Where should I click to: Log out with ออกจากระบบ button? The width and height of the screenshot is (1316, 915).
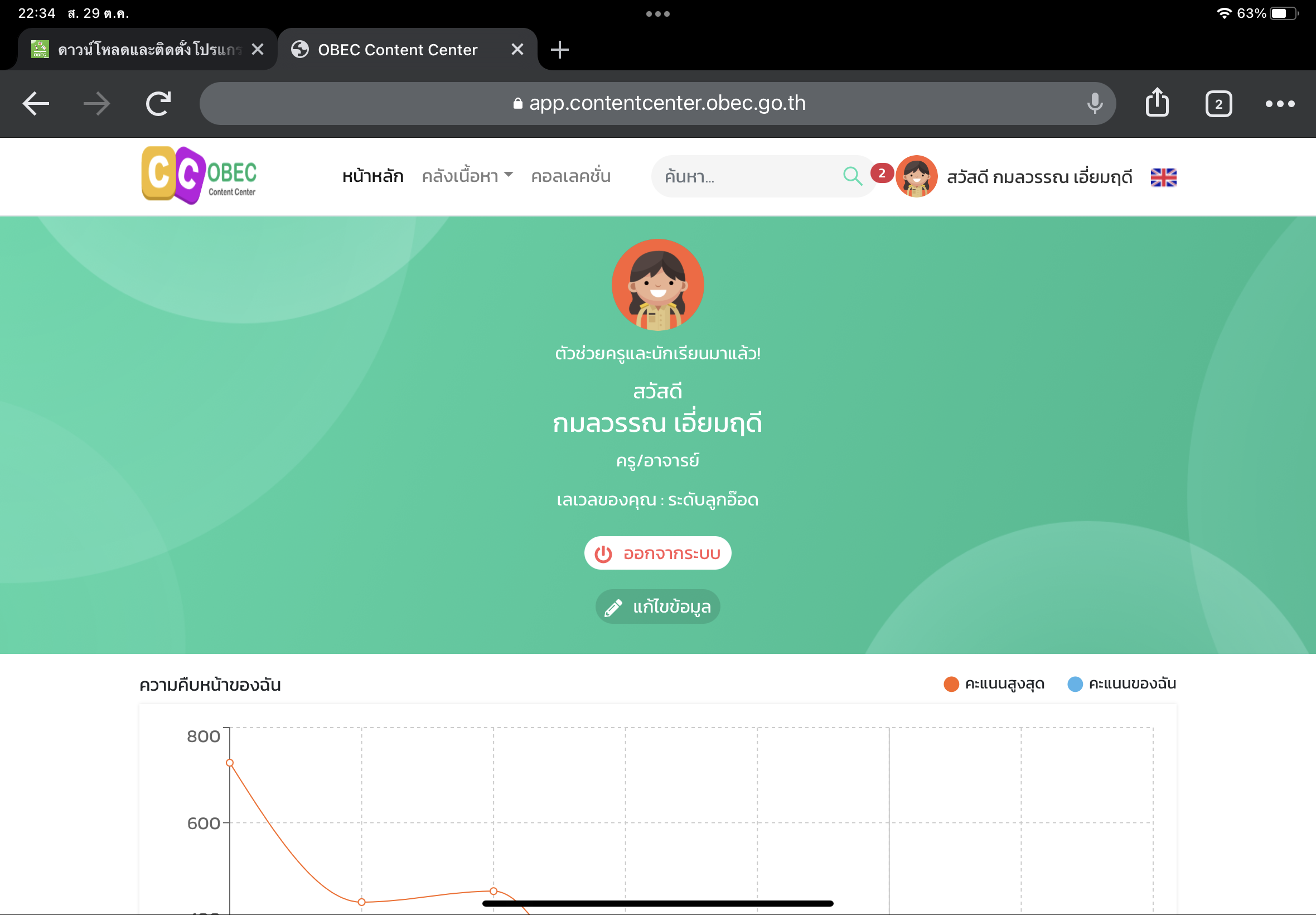point(657,553)
